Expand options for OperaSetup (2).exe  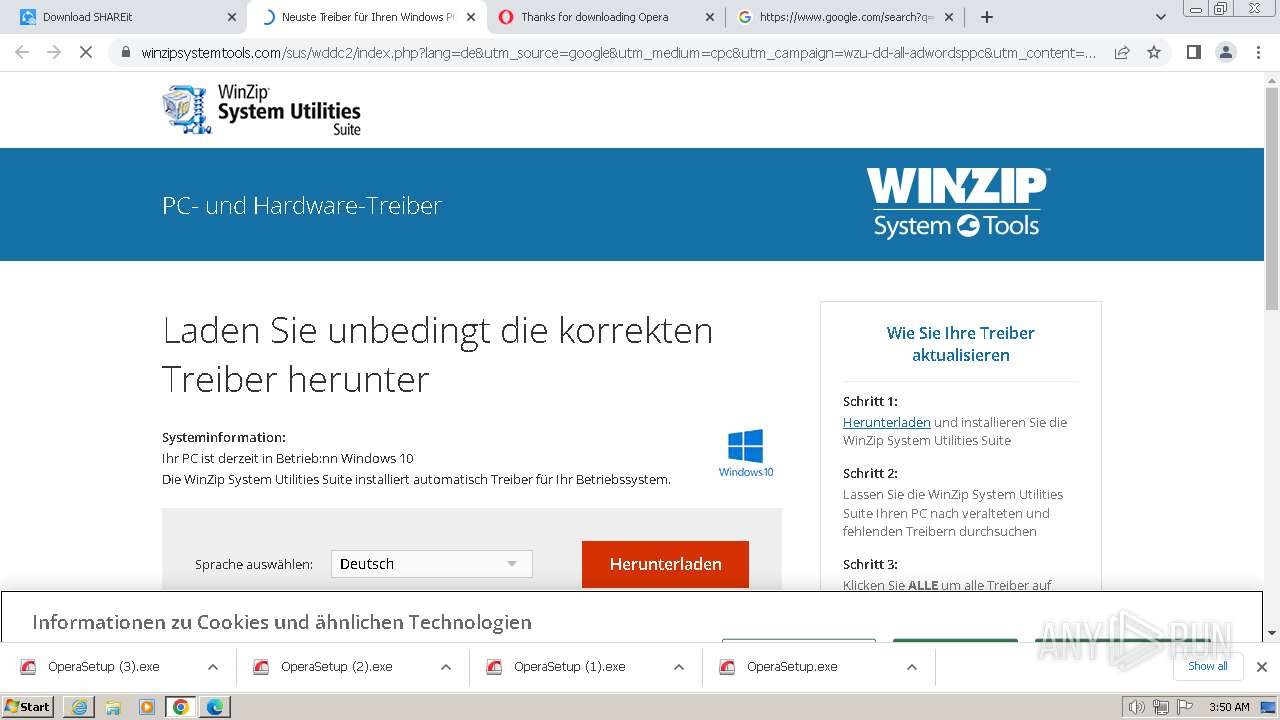coord(446,667)
